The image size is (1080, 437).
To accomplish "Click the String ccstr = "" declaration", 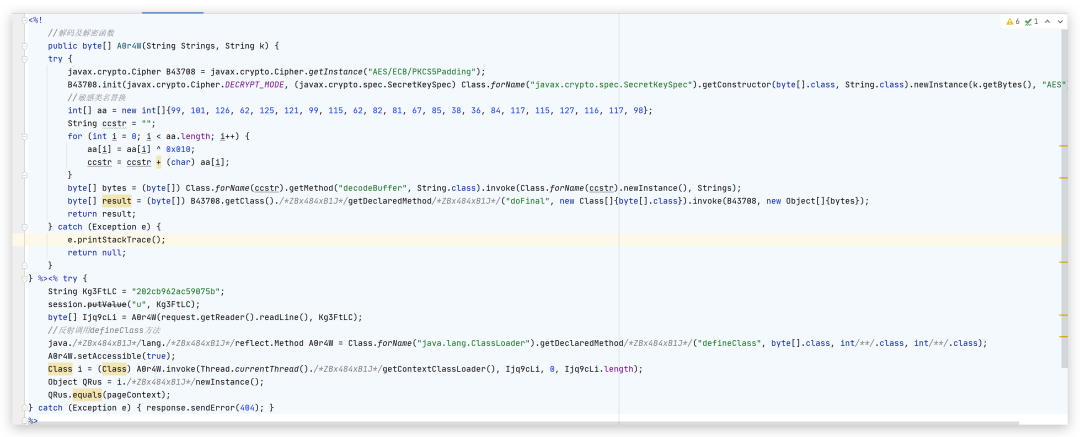I will (x=112, y=123).
